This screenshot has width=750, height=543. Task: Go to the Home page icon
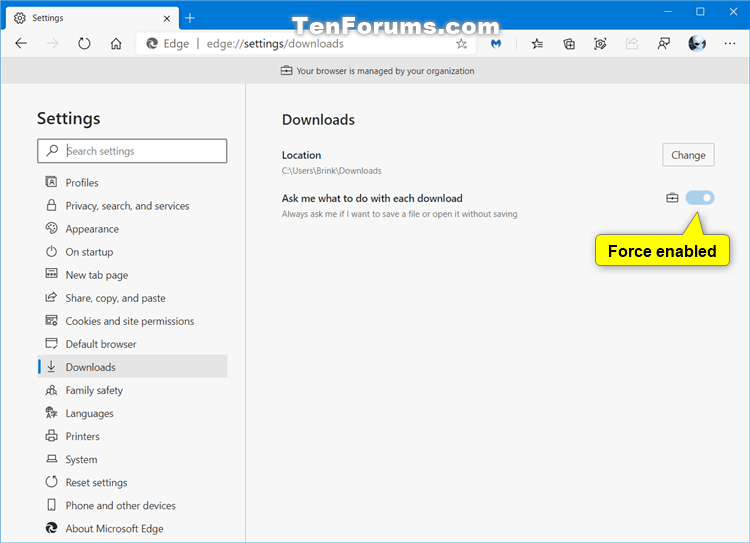click(x=116, y=44)
